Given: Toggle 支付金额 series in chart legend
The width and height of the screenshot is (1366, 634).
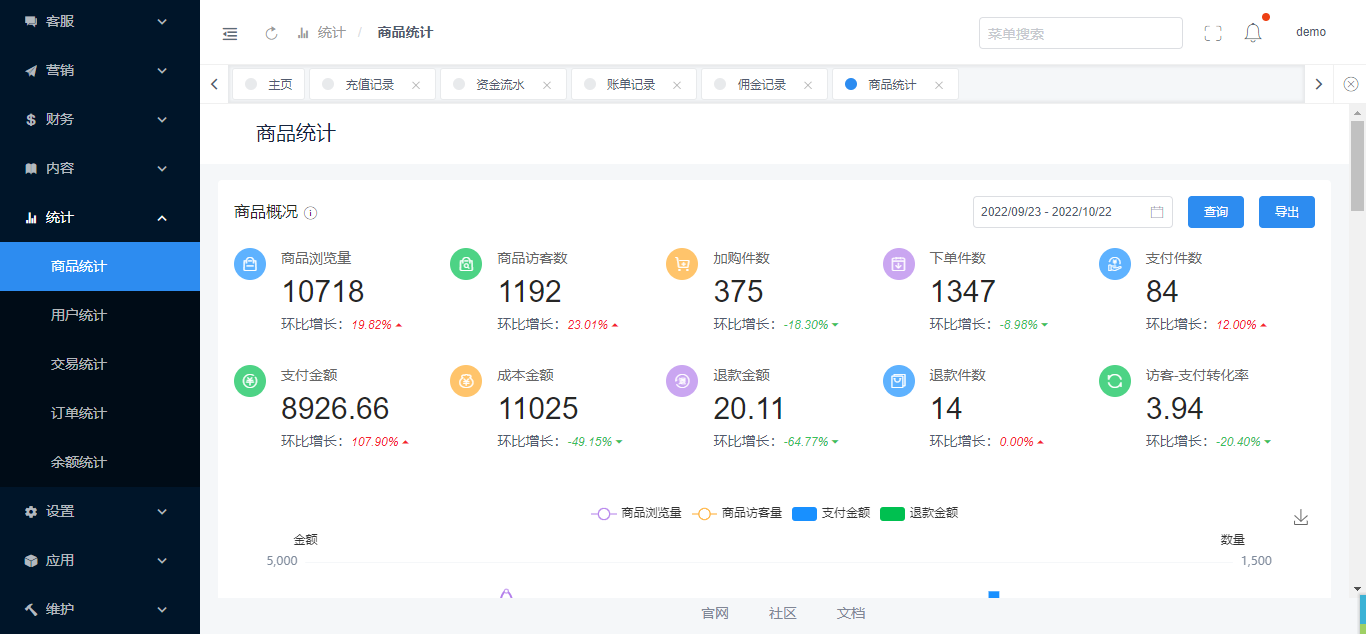Looking at the screenshot, I should tap(831, 513).
